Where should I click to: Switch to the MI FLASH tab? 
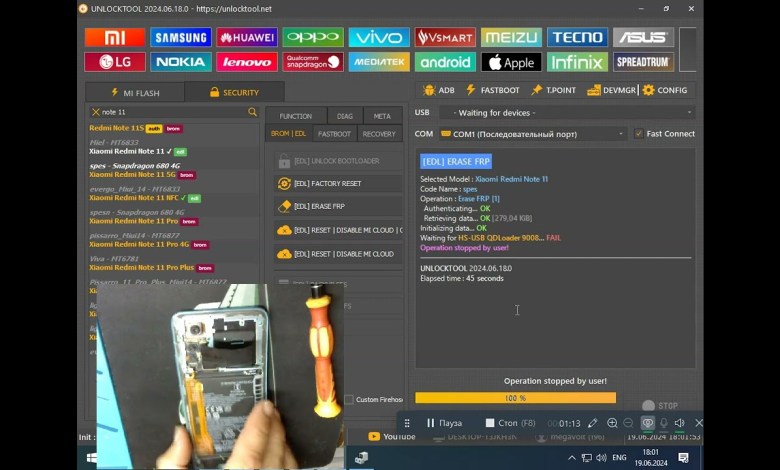pos(131,92)
